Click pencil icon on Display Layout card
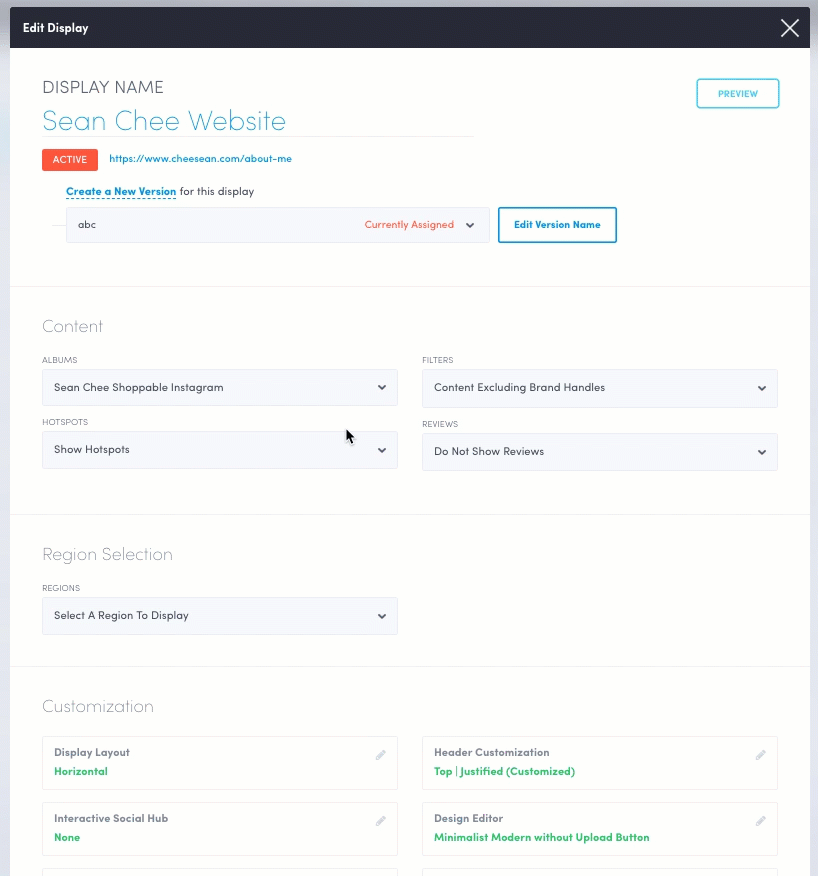The height and width of the screenshot is (876, 818). pyautogui.click(x=380, y=755)
